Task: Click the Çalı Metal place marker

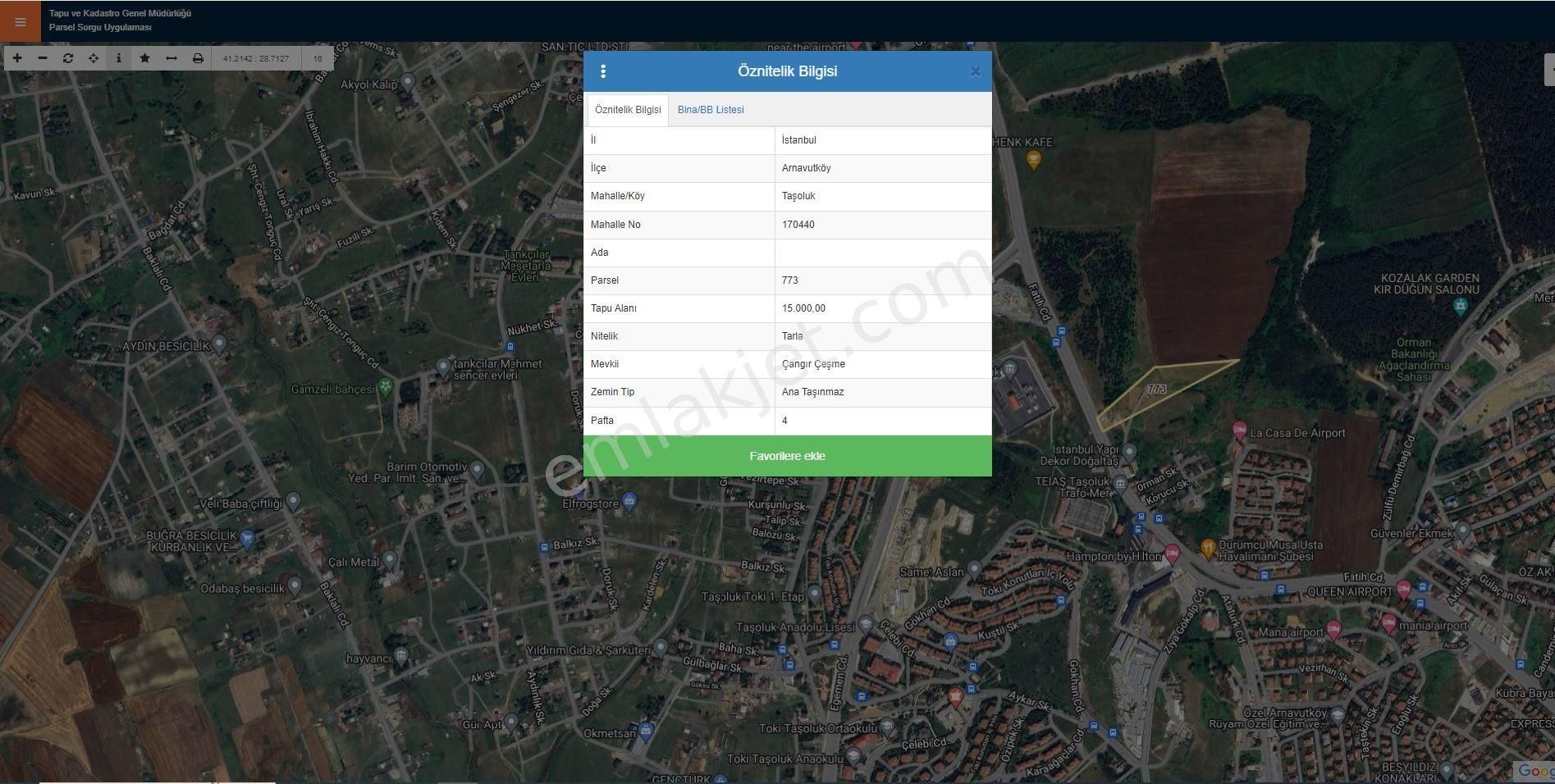Action: 390,560
